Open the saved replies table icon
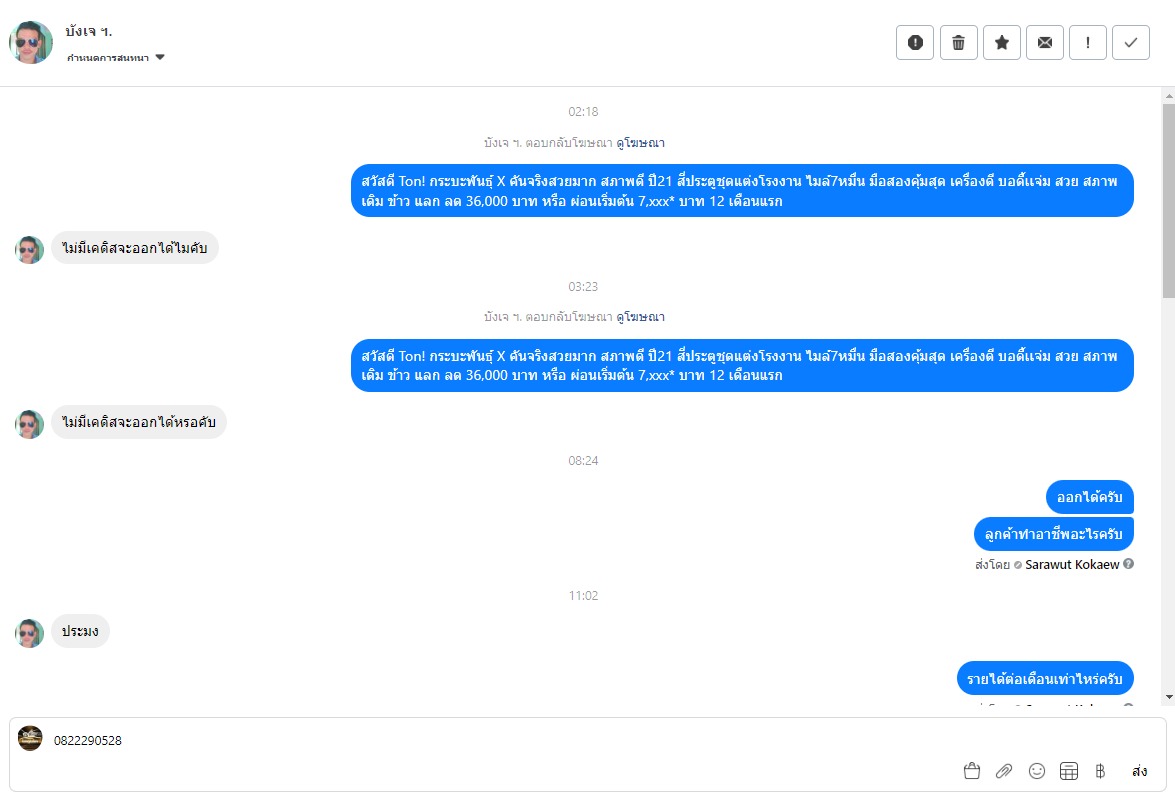1175x799 pixels. click(1069, 771)
